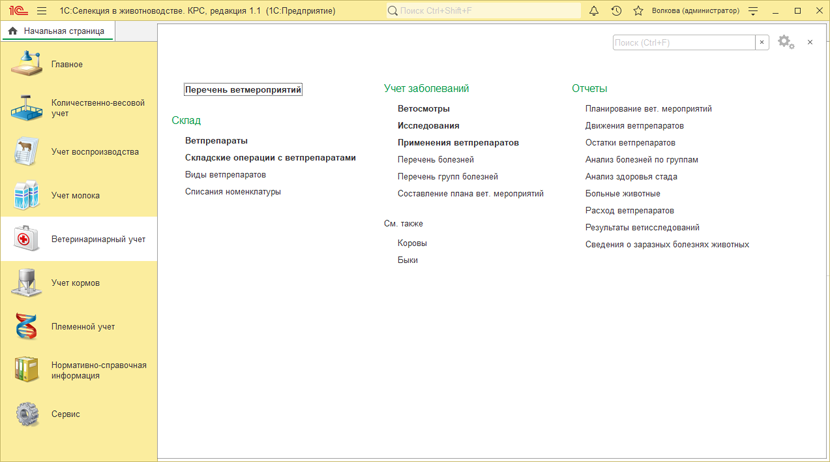Open the Больные животные report
Screen dimensions: 830x462
pyautogui.click(x=622, y=194)
